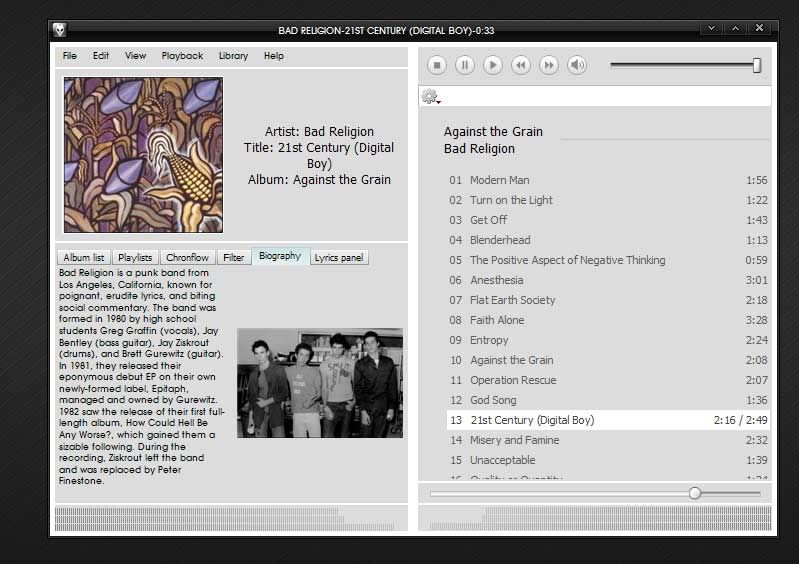Click the Bad Religion band photo

pos(320,383)
